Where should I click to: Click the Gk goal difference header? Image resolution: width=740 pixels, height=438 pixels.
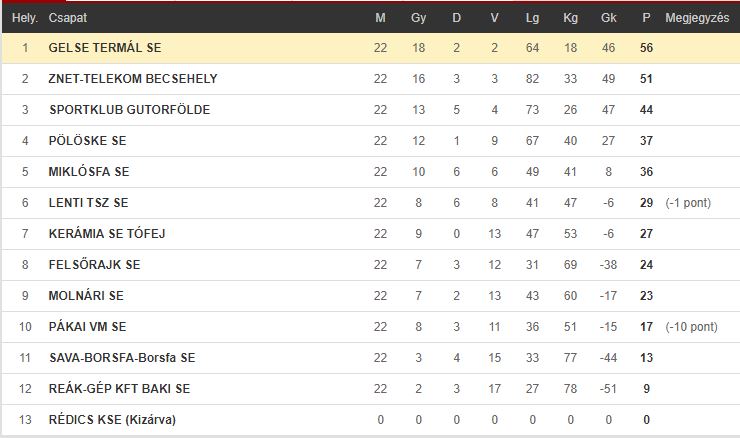pos(608,18)
